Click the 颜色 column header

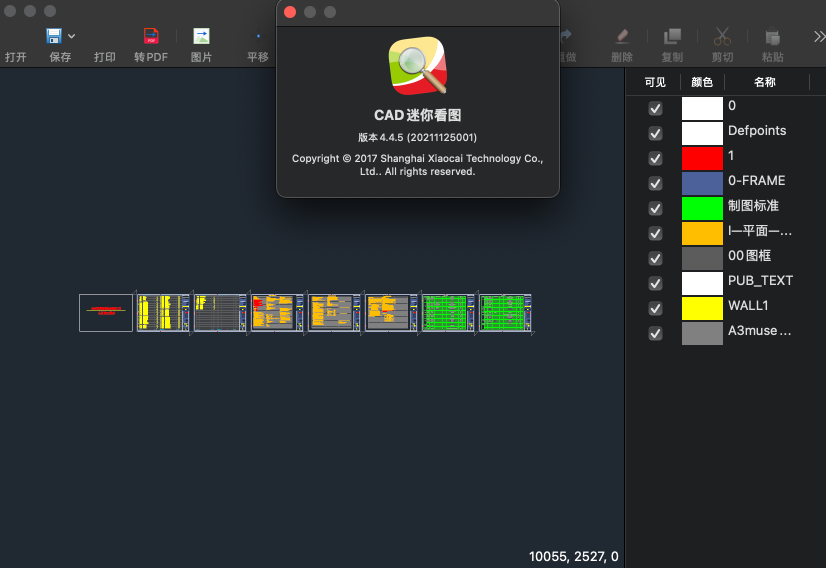(702, 82)
